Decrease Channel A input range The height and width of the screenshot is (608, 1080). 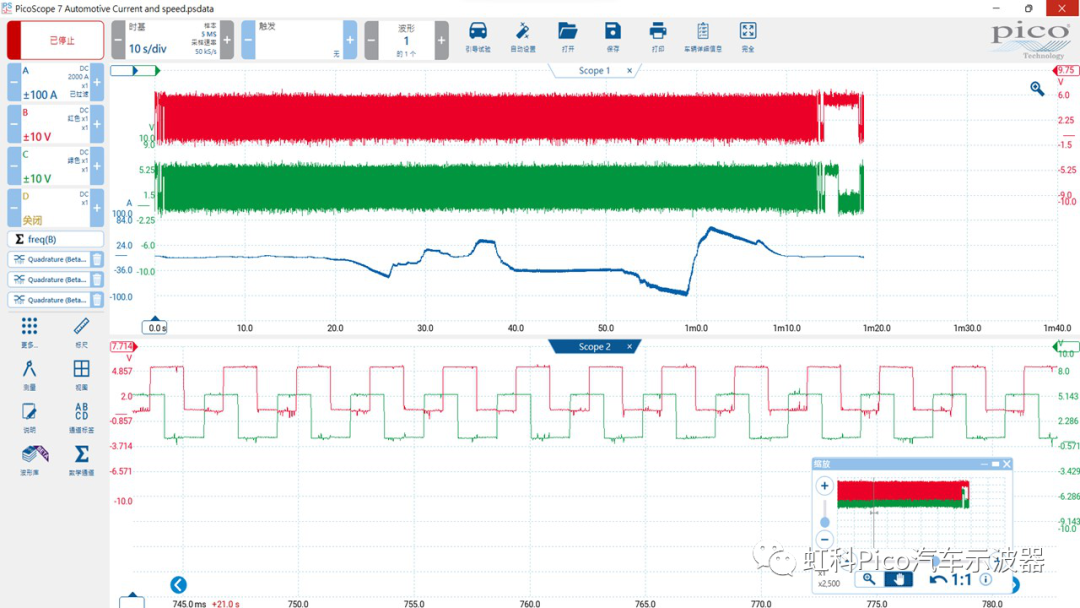tap(14, 83)
